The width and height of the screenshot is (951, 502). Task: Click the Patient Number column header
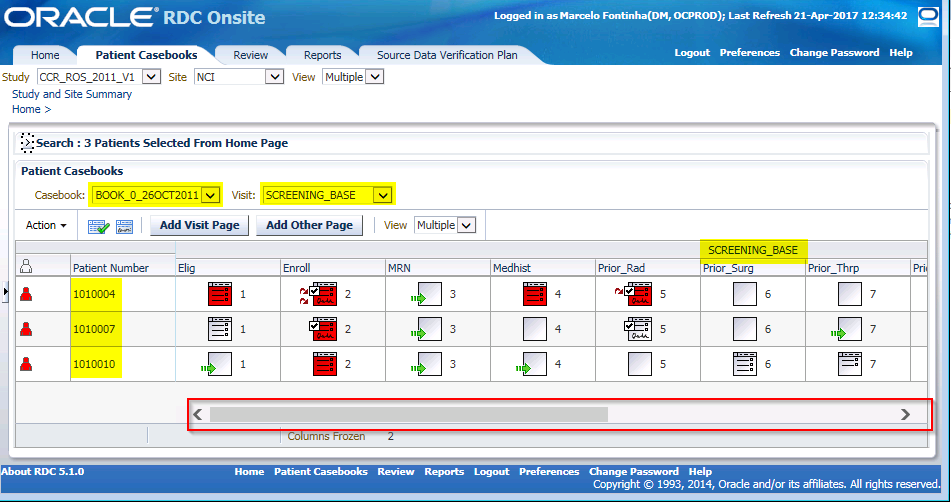(x=110, y=268)
